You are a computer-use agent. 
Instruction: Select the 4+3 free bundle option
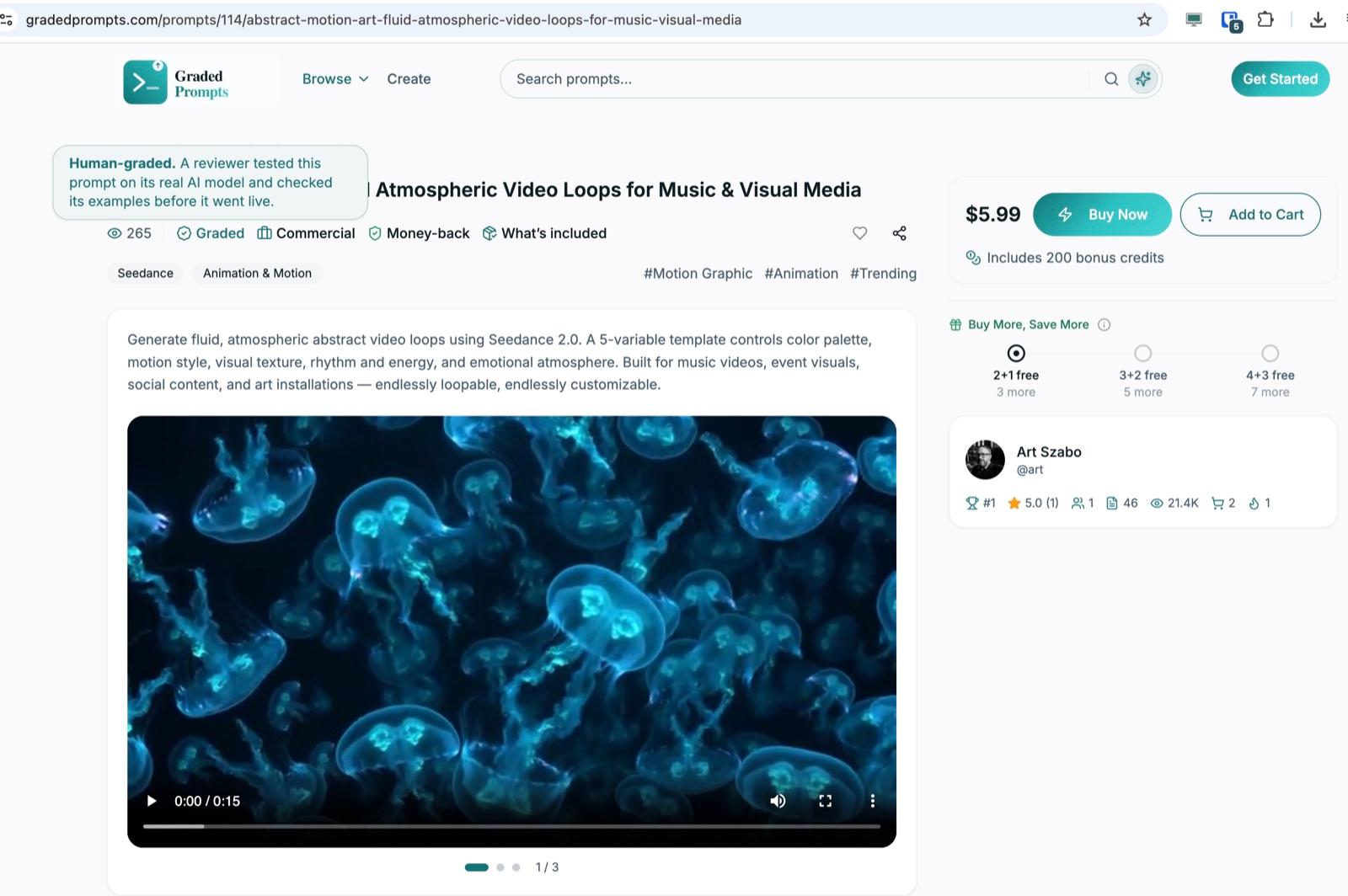point(1270,353)
